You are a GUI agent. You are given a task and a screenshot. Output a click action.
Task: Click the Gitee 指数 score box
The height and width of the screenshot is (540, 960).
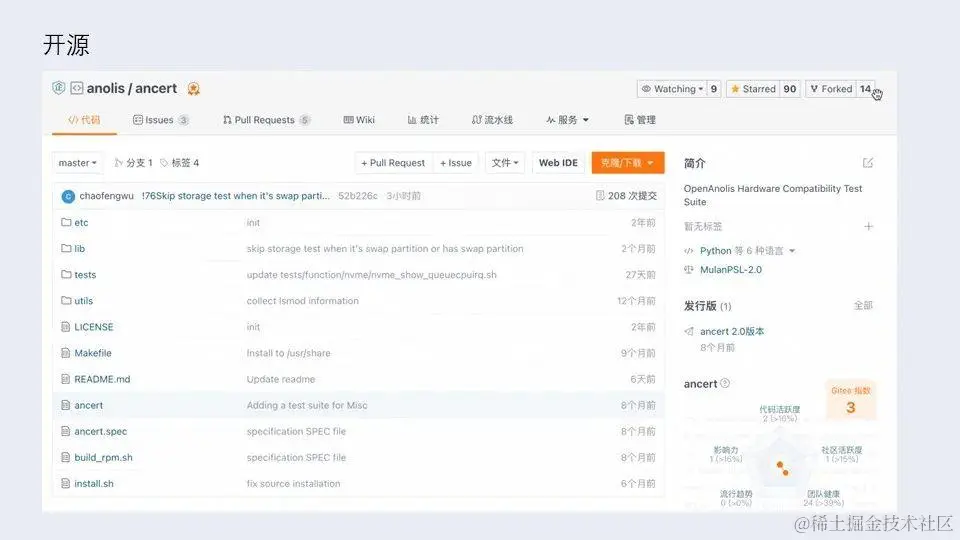(850, 400)
